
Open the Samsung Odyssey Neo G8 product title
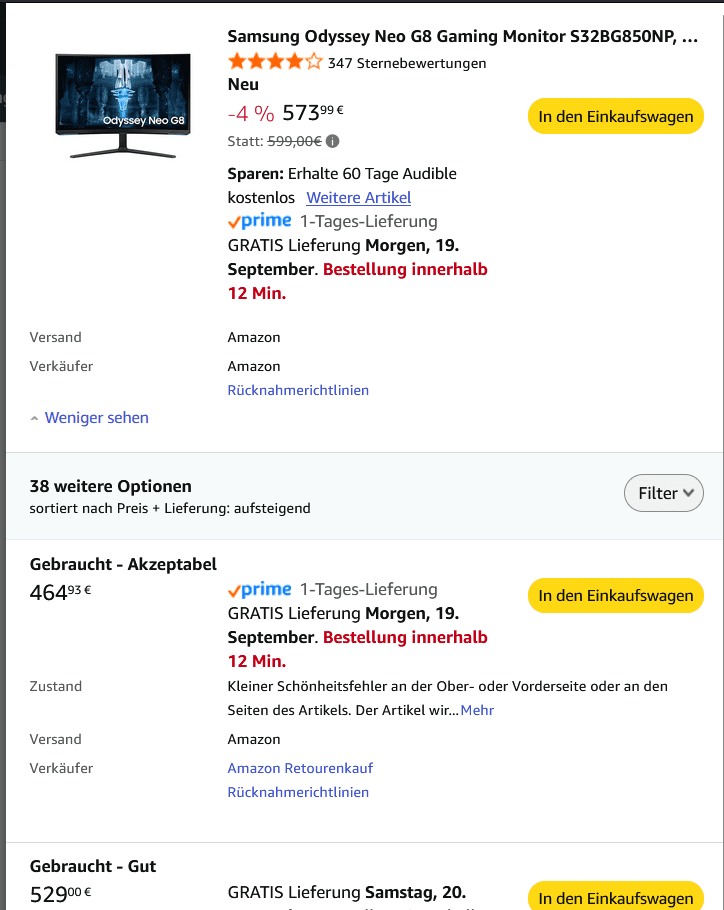click(x=462, y=36)
